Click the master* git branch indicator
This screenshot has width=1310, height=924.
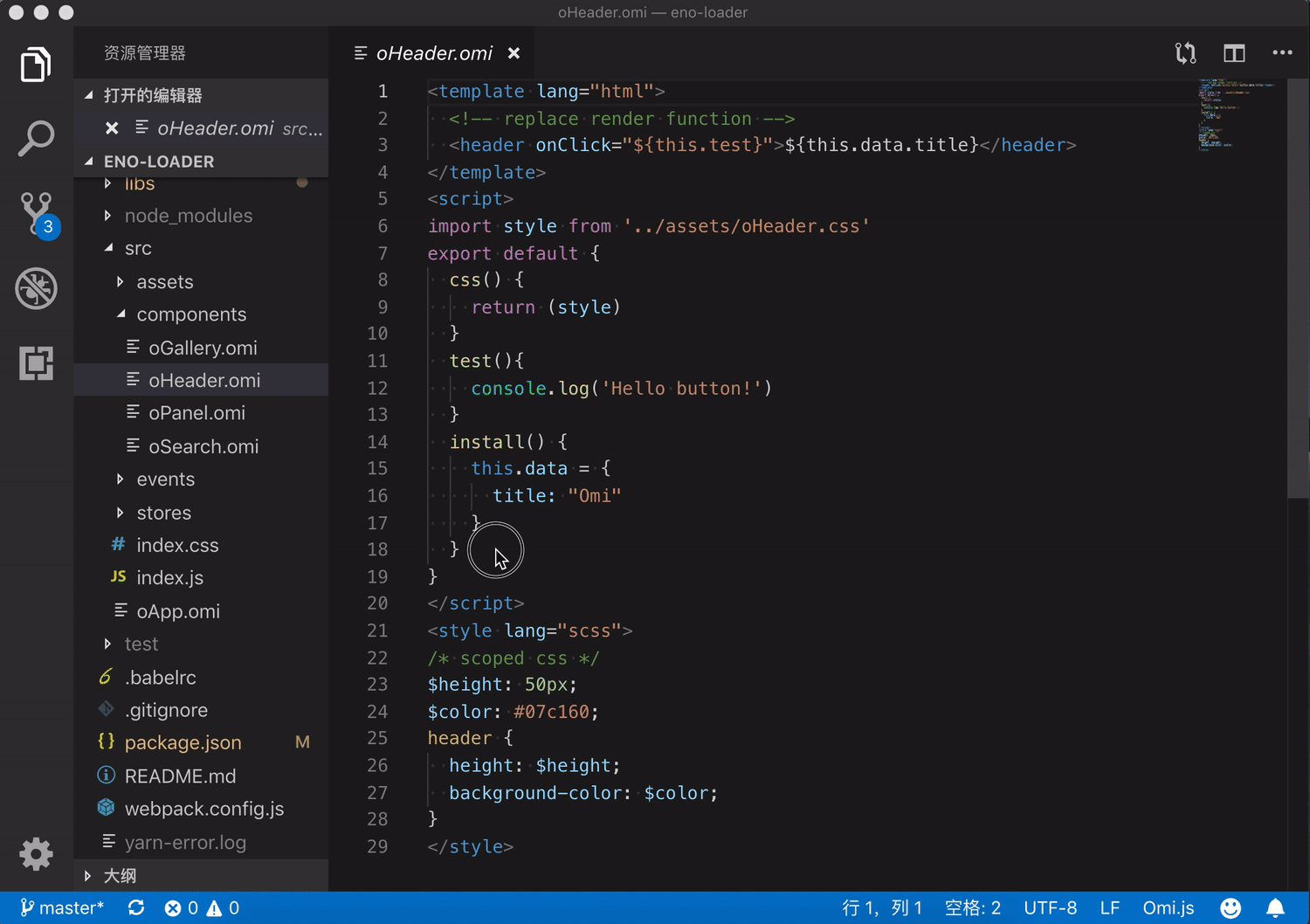(x=62, y=908)
